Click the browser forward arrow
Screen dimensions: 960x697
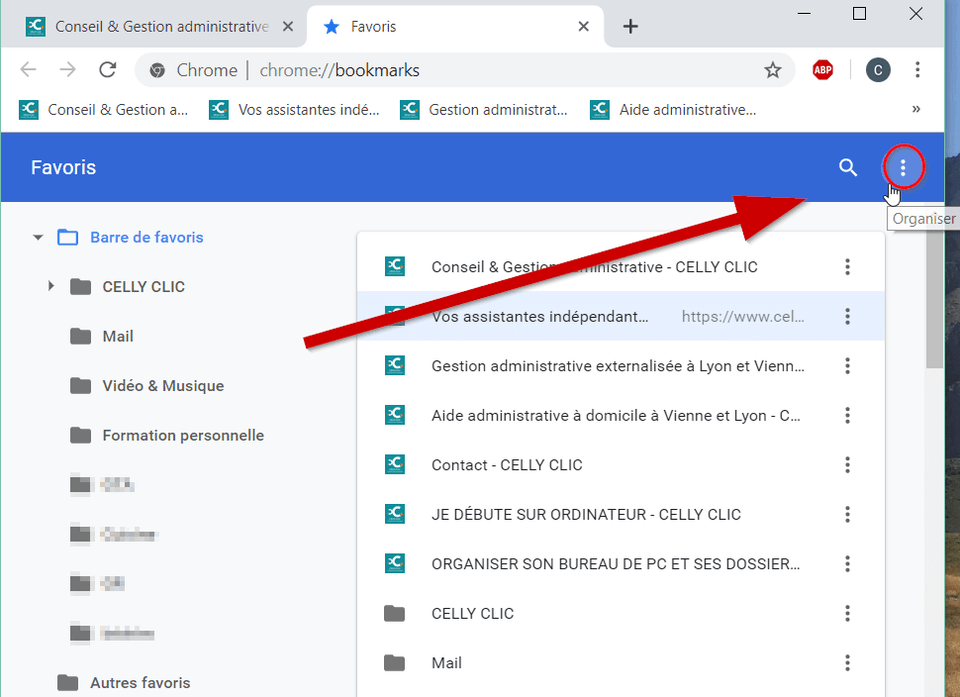click(x=67, y=70)
